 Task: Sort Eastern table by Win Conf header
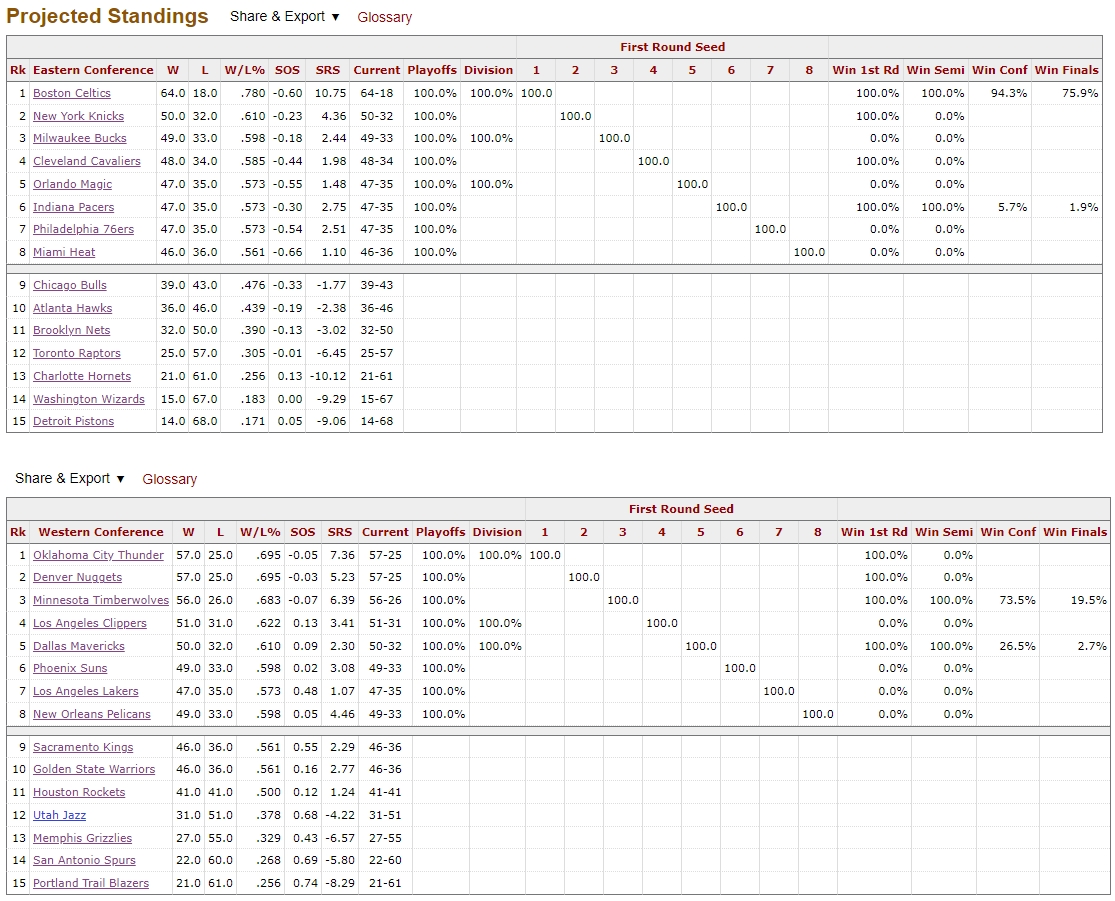tap(1000, 70)
